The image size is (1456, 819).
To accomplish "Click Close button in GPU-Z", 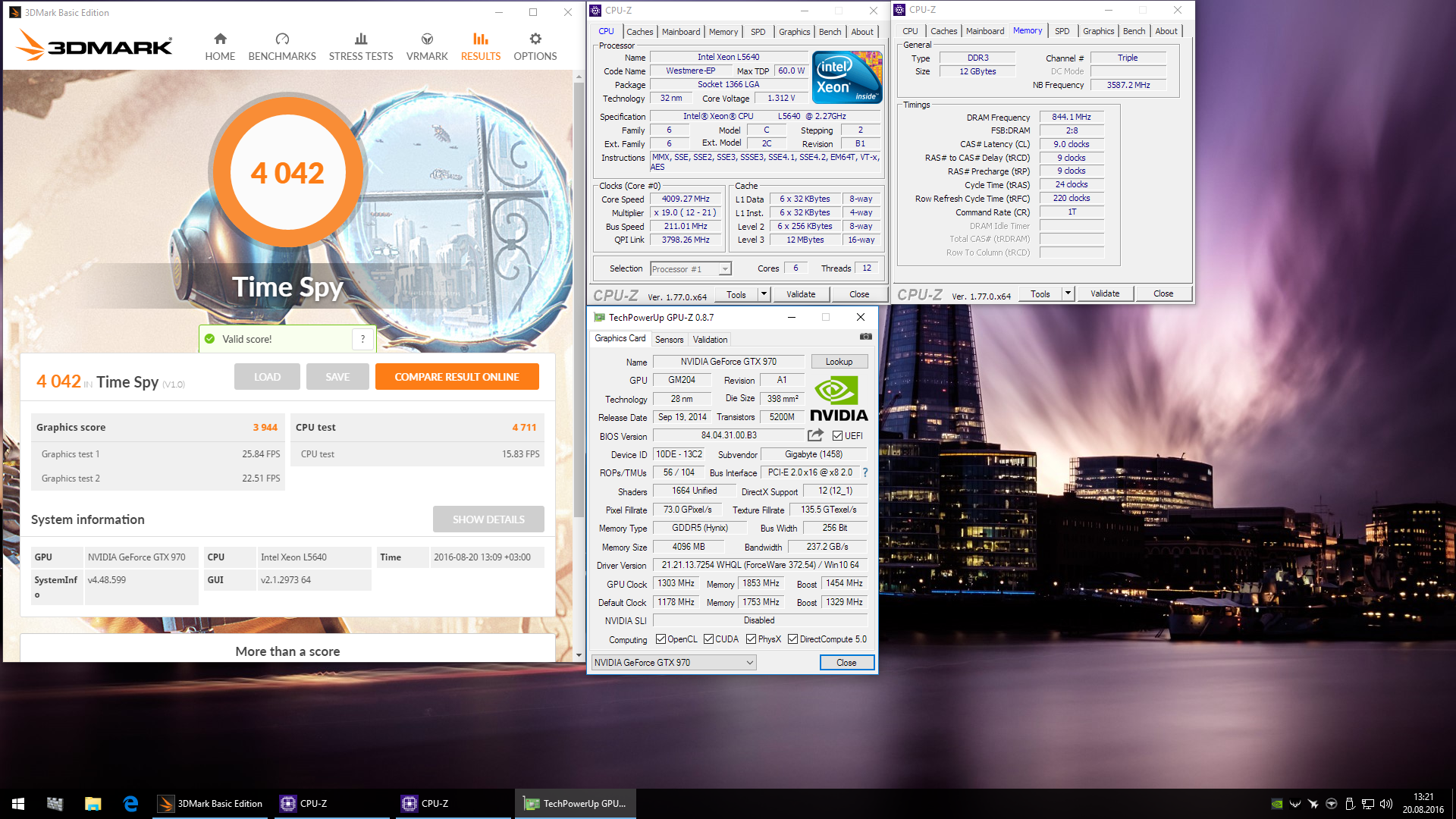I will [846, 663].
